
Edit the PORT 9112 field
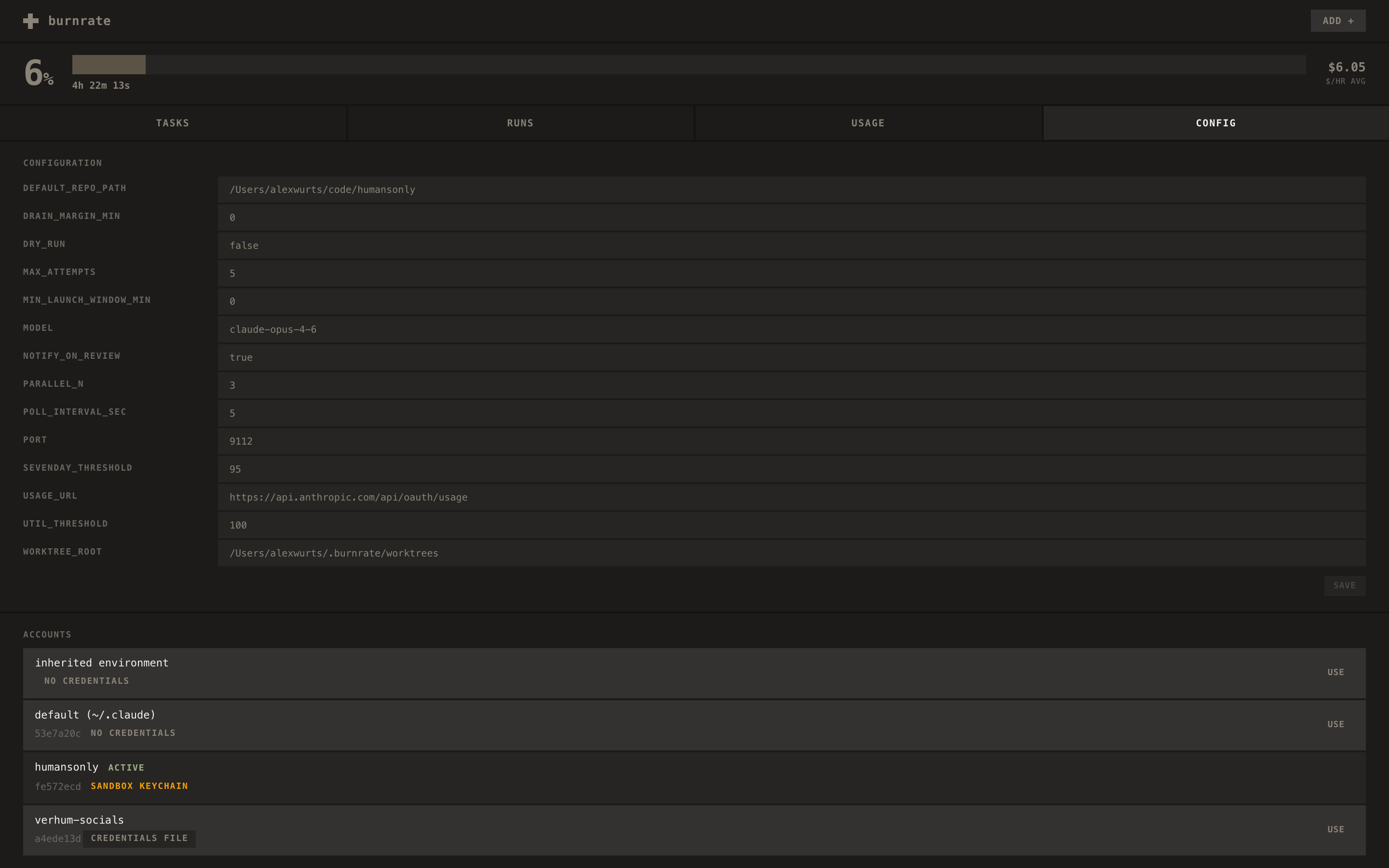click(791, 441)
